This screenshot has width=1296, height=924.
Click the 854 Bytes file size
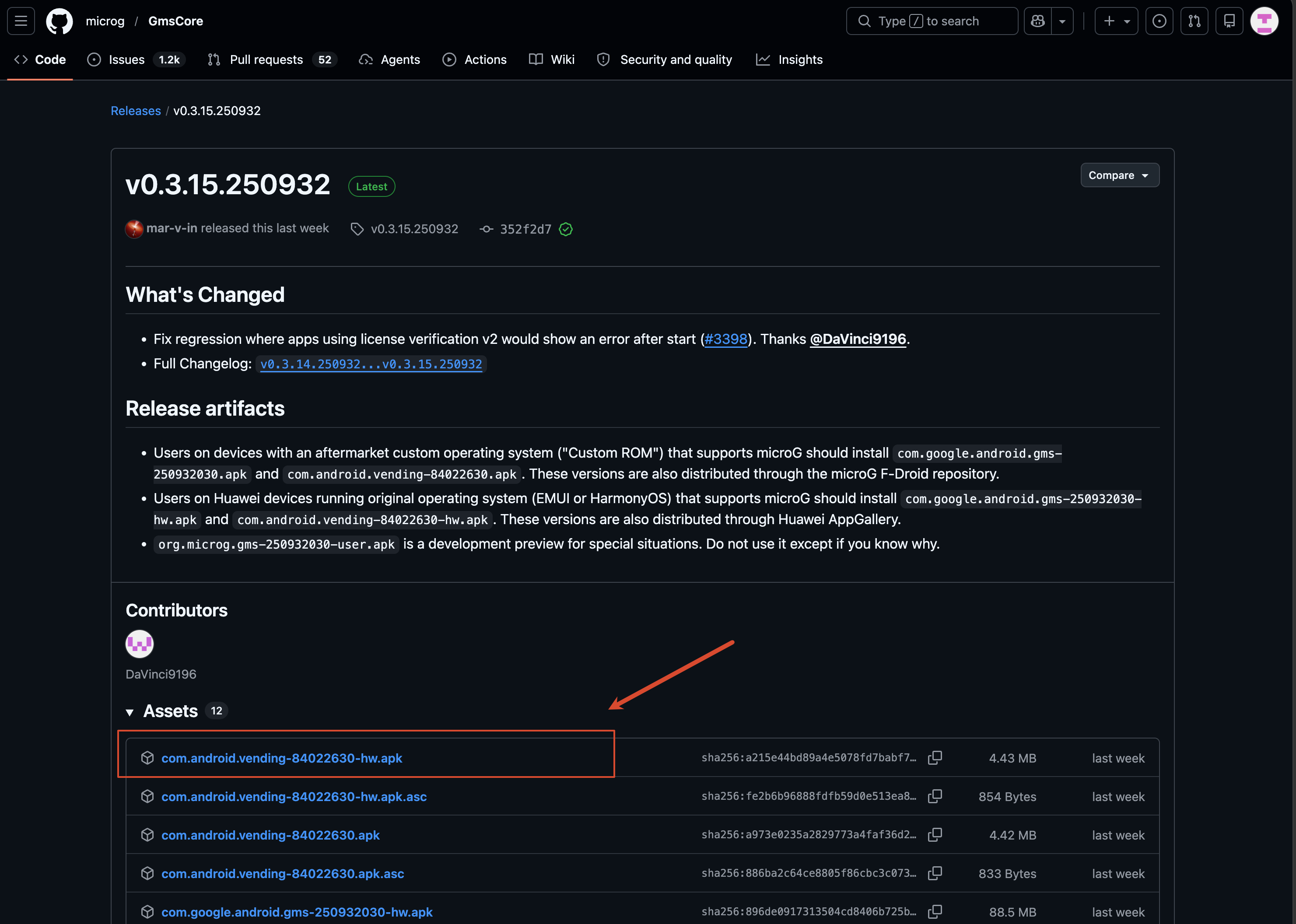click(x=1008, y=797)
